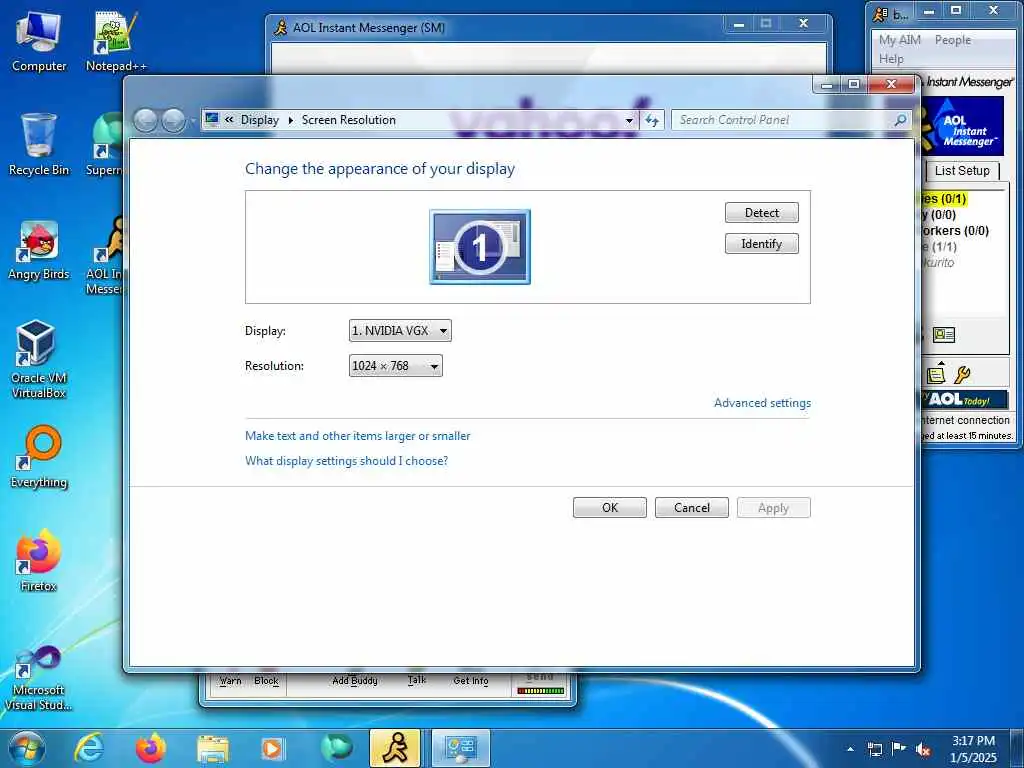Image resolution: width=1024 pixels, height=768 pixels.
Task: Select the buddy group ending in orkers (0/0)
Action: 955,231
